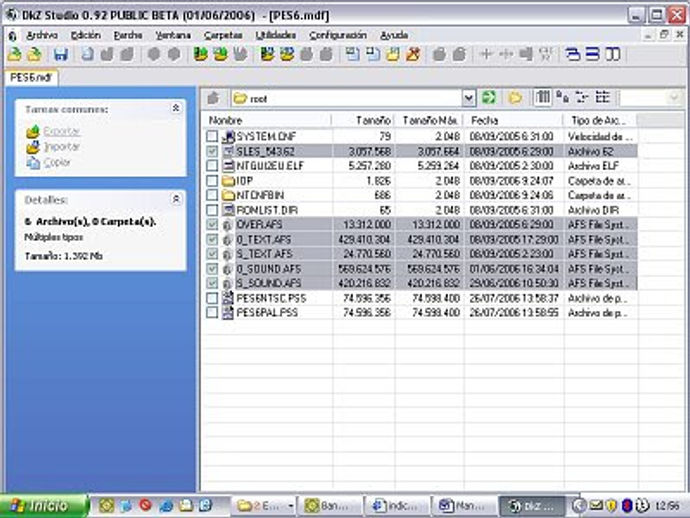Viewport: 690px width, 518px height.
Task: Click the cascade windows toolbar icon
Action: click(x=573, y=55)
